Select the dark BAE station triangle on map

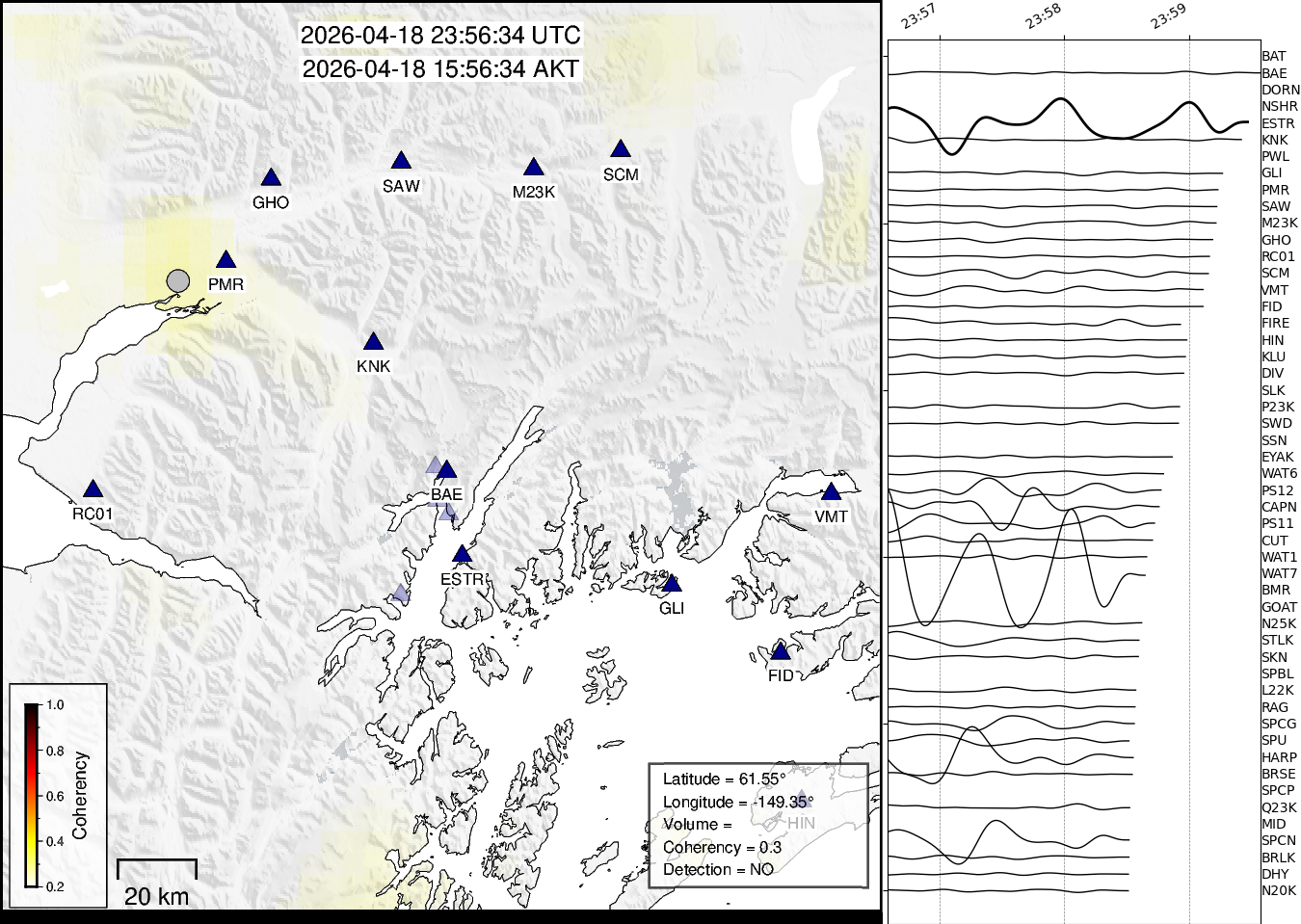447,470
